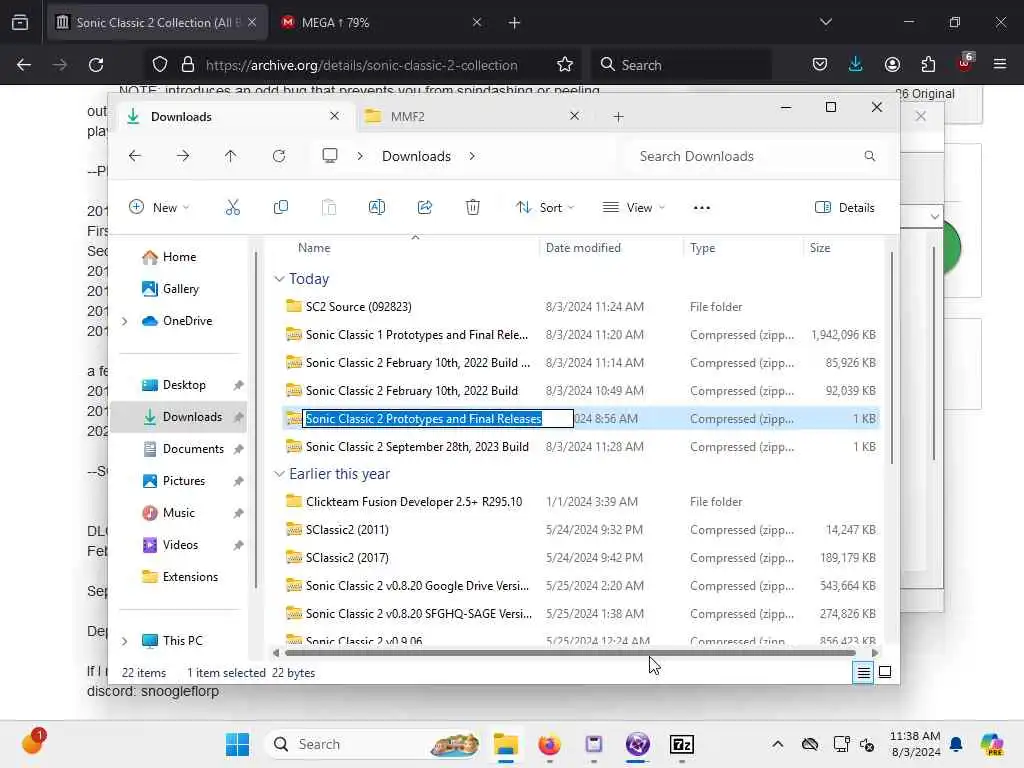Switch to the MMF2 Explorer tab
The height and width of the screenshot is (768, 1024).
469,116
